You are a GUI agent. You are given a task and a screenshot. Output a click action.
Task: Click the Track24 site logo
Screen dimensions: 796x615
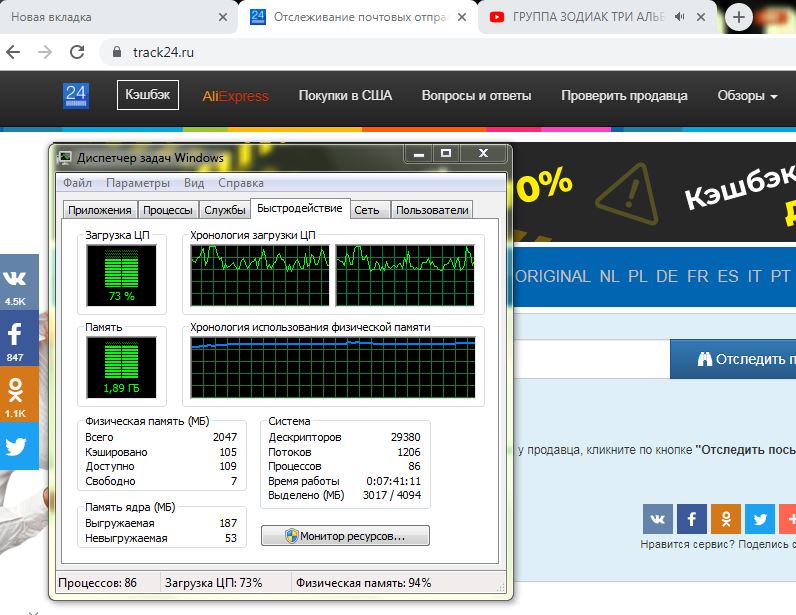(76, 95)
